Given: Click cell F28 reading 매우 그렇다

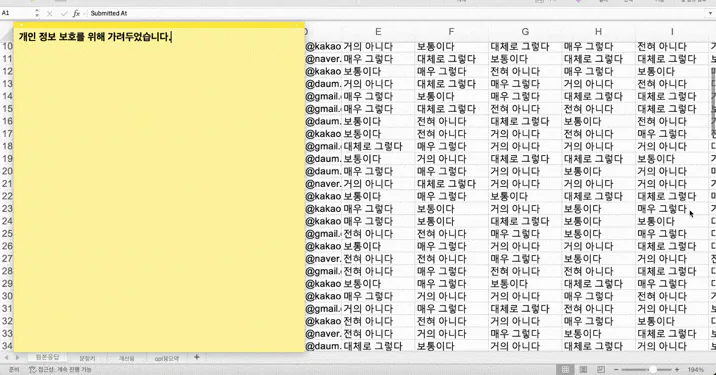Looking at the screenshot, I should pyautogui.click(x=452, y=271).
